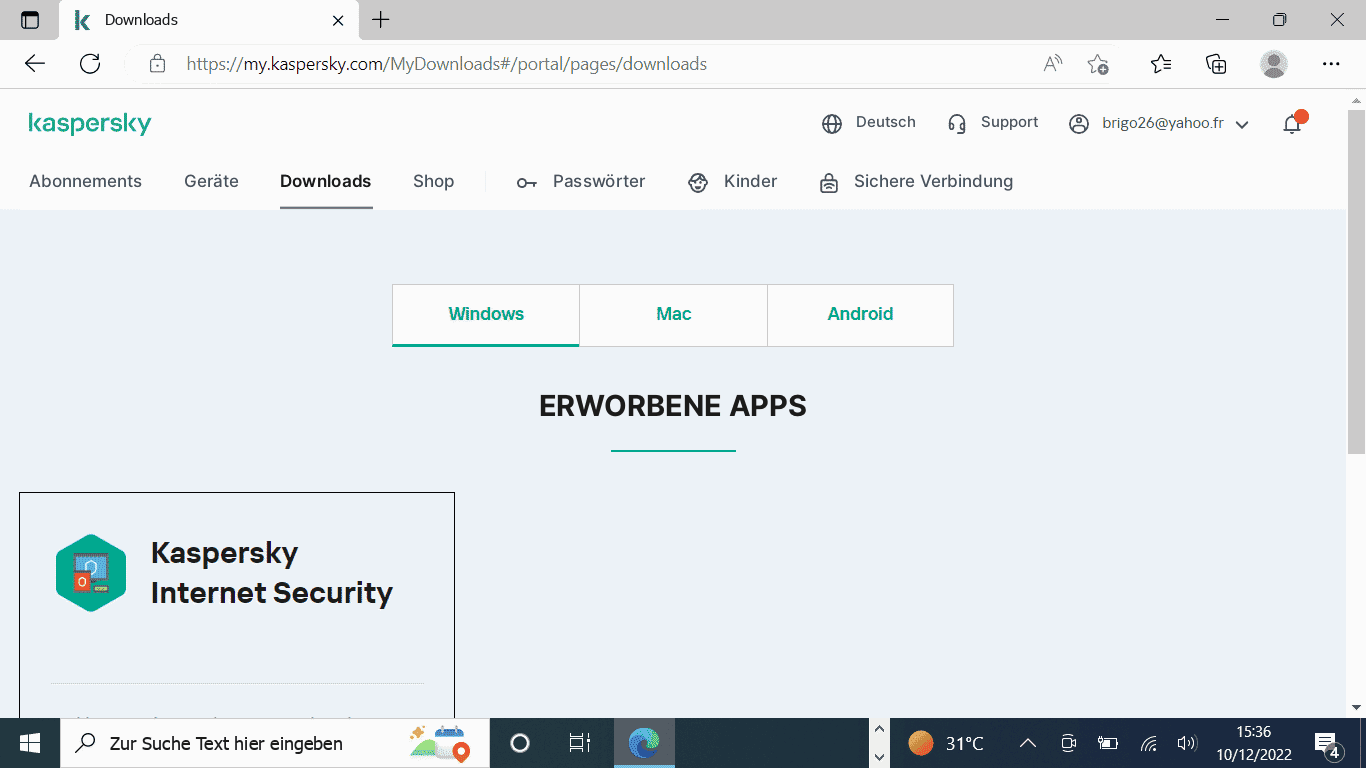Open the Windows Start menu
The width and height of the screenshot is (1366, 768).
coord(30,743)
